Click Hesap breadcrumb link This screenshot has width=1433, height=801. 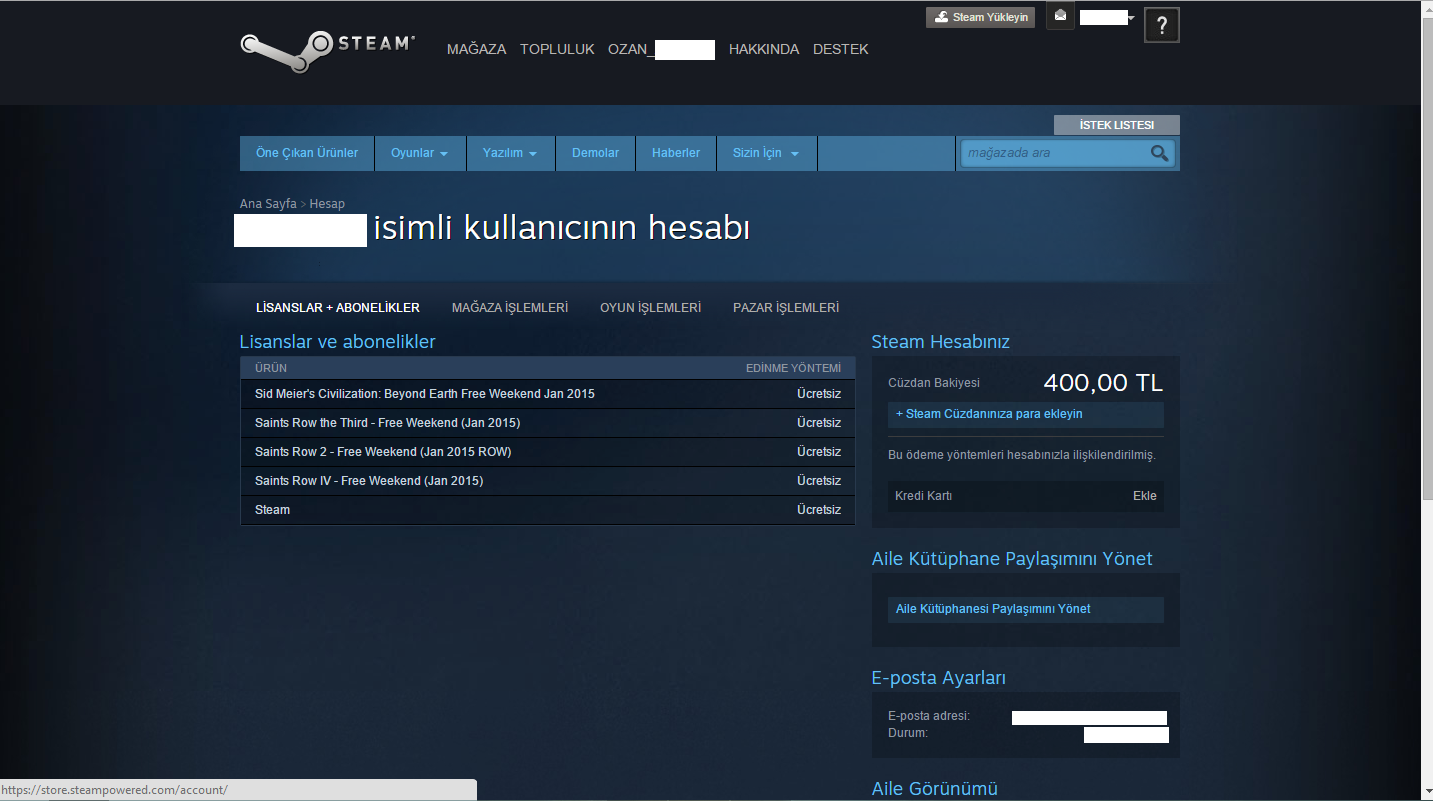click(x=327, y=204)
